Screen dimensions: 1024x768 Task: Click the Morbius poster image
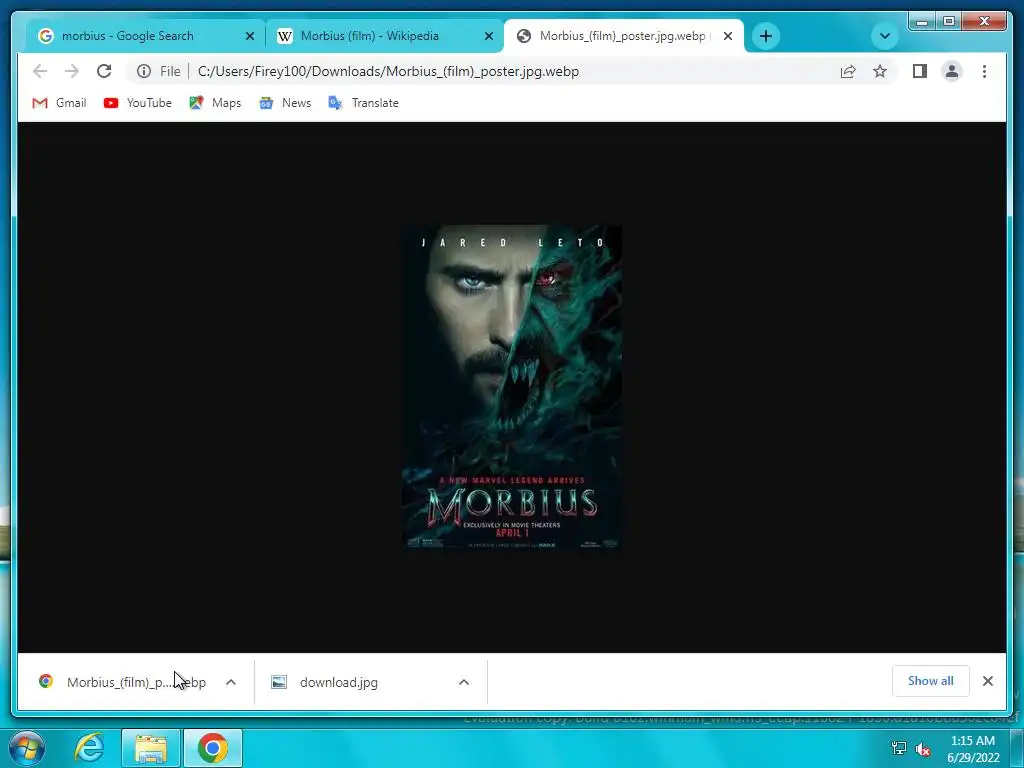(511, 388)
